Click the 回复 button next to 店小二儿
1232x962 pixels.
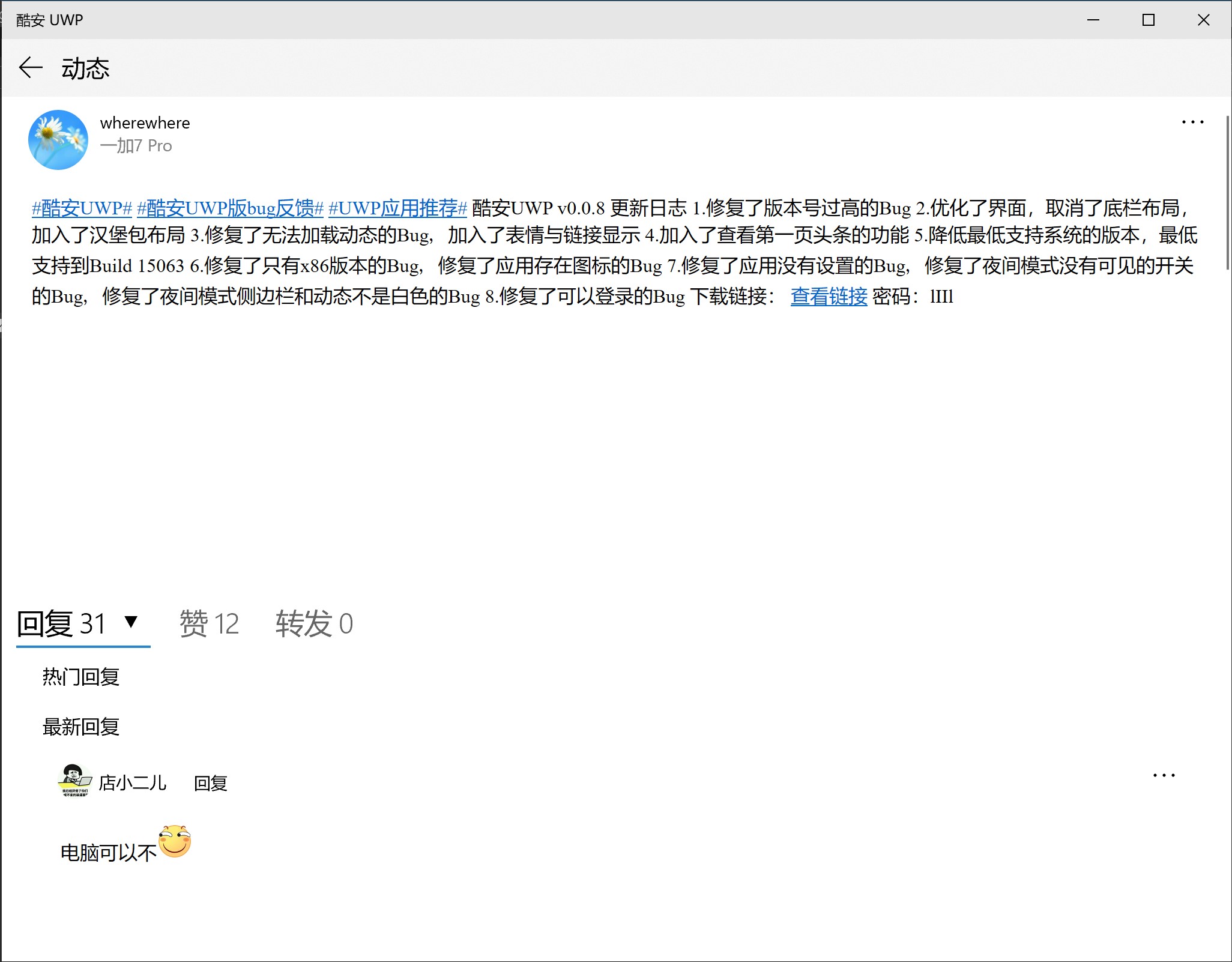pos(210,784)
